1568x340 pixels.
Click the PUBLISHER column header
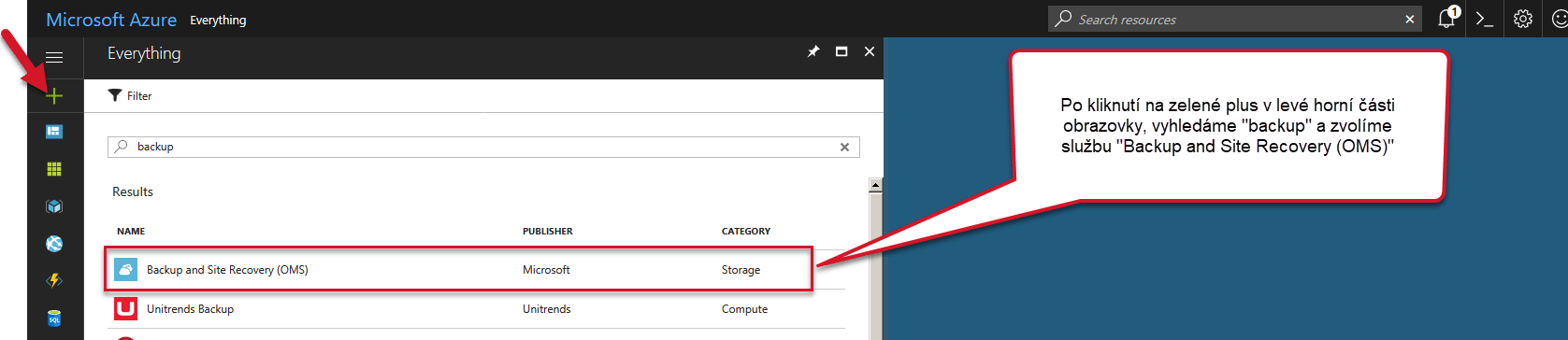pyautogui.click(x=548, y=231)
